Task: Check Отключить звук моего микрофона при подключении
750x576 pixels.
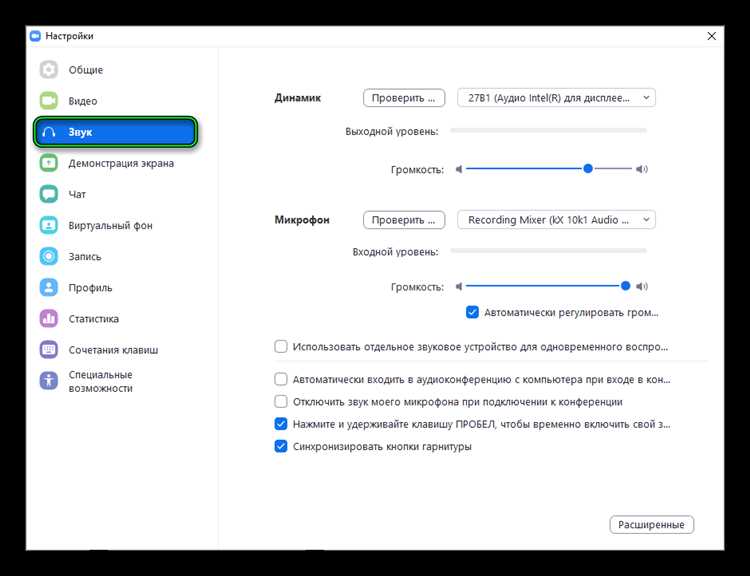Action: tap(281, 401)
